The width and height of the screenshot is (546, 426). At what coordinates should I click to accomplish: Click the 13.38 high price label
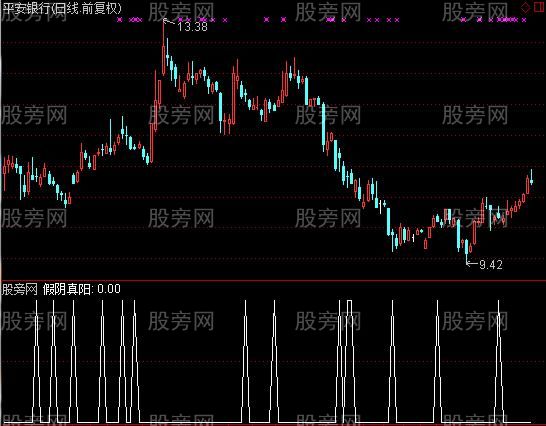point(192,26)
